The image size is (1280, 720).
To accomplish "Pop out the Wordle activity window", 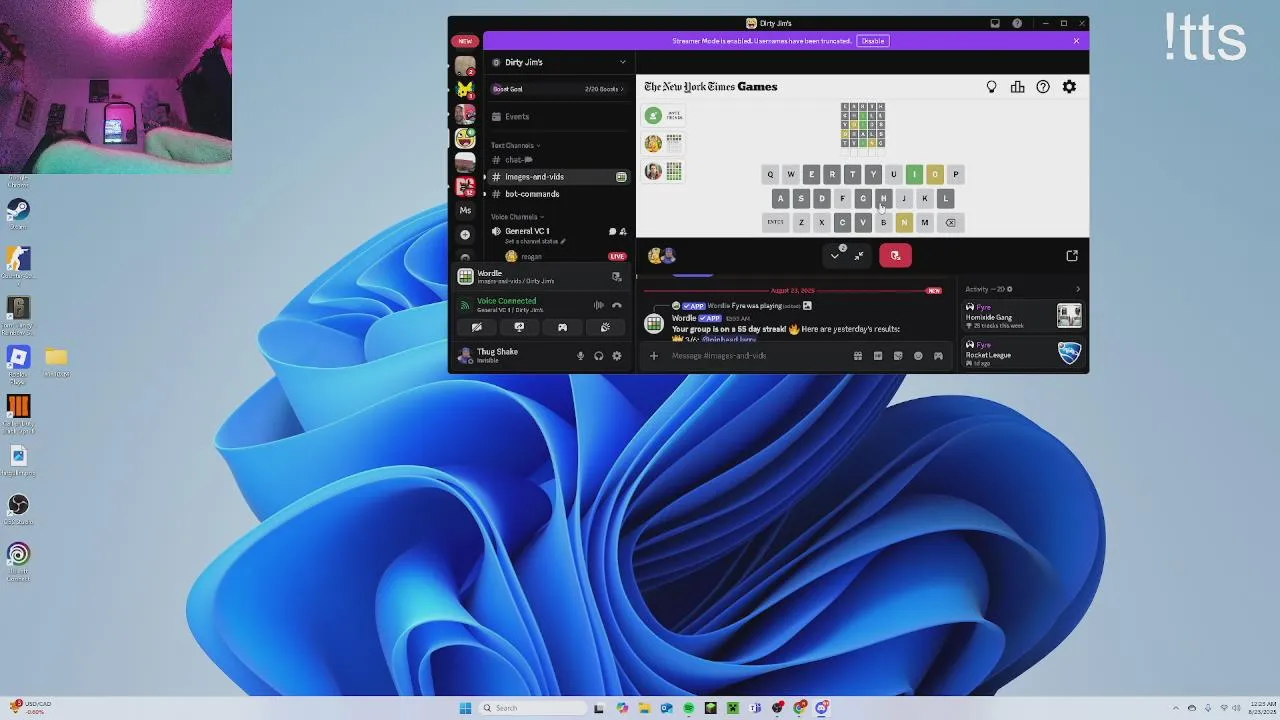I will click(x=1072, y=256).
